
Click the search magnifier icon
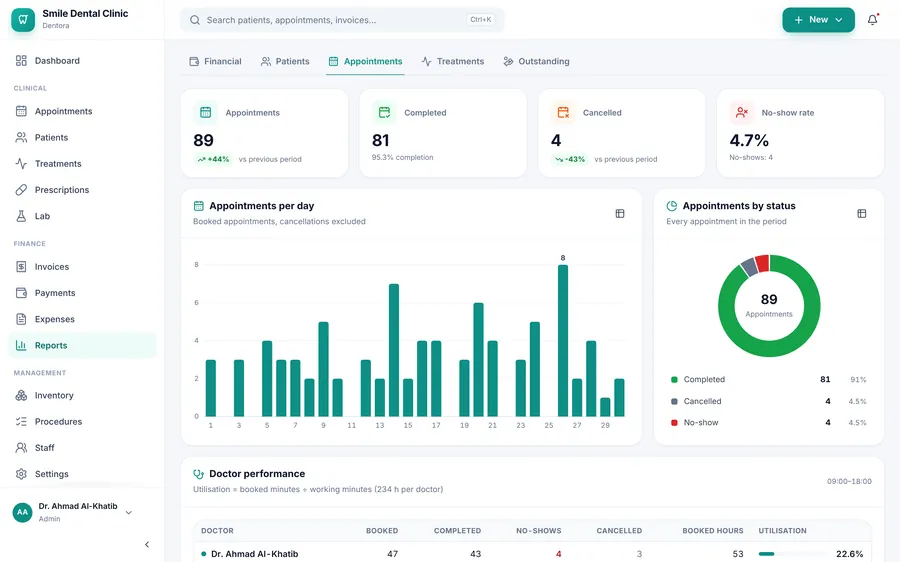195,20
